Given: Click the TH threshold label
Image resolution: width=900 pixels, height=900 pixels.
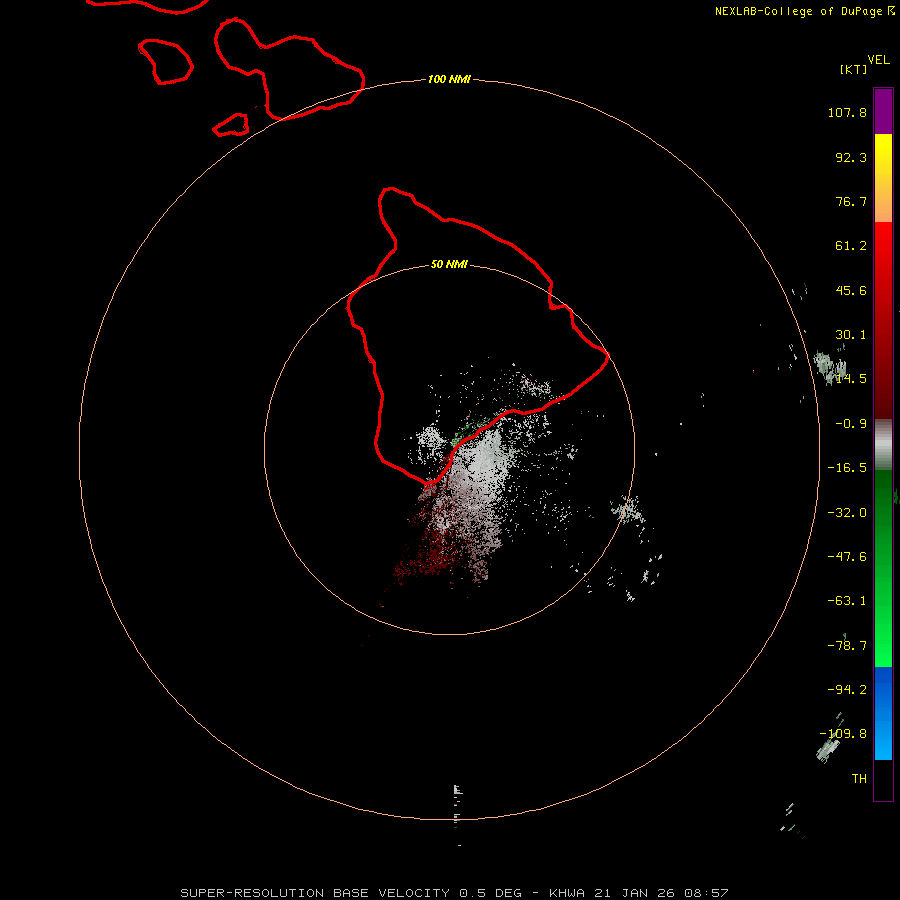Looking at the screenshot, I should point(859,779).
